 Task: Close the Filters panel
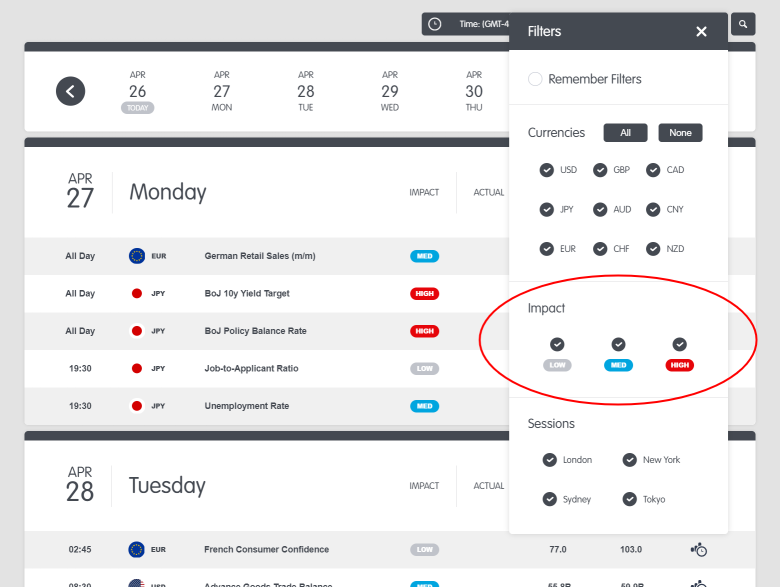tap(701, 32)
